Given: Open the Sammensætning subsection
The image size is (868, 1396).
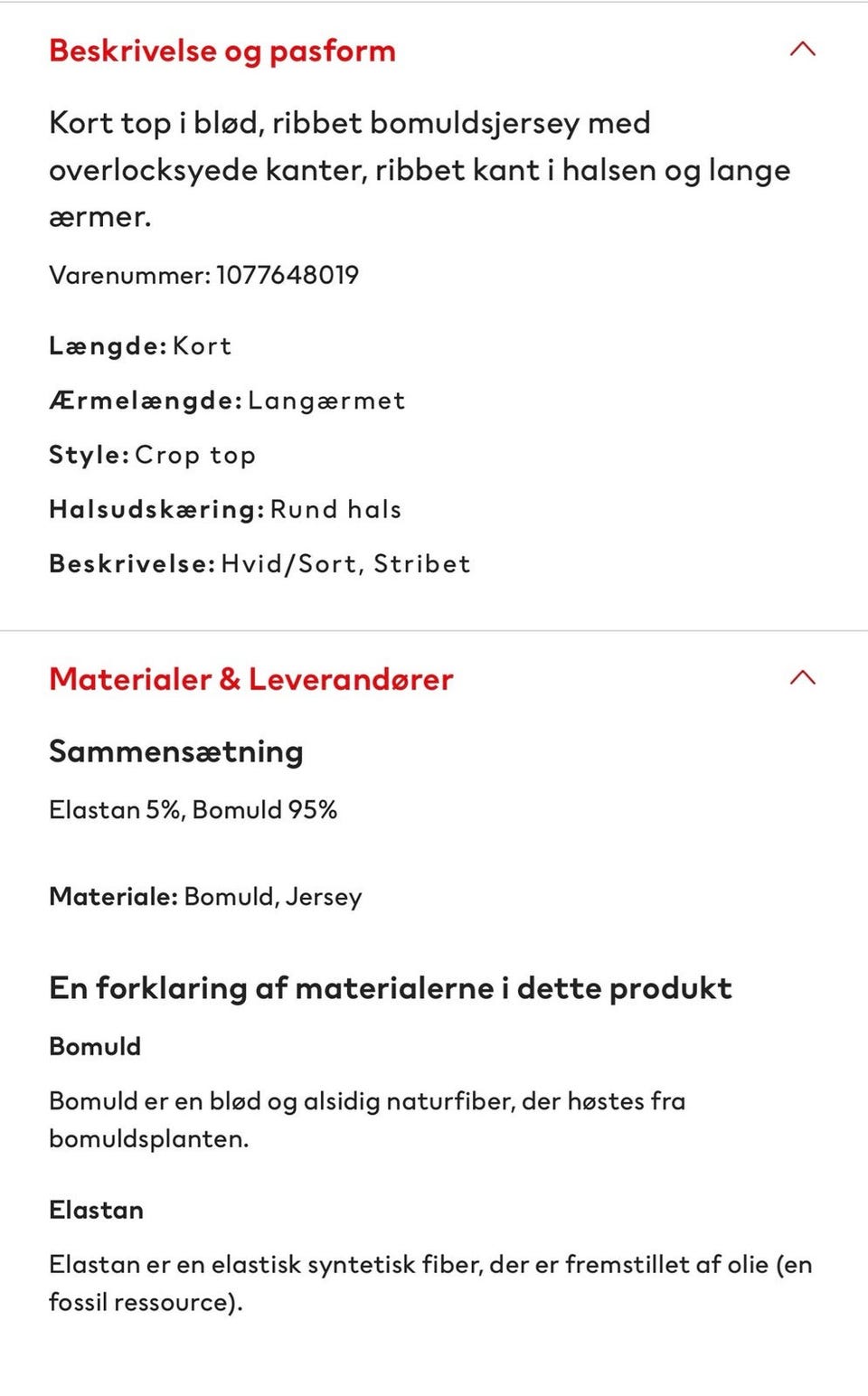Looking at the screenshot, I should (175, 751).
